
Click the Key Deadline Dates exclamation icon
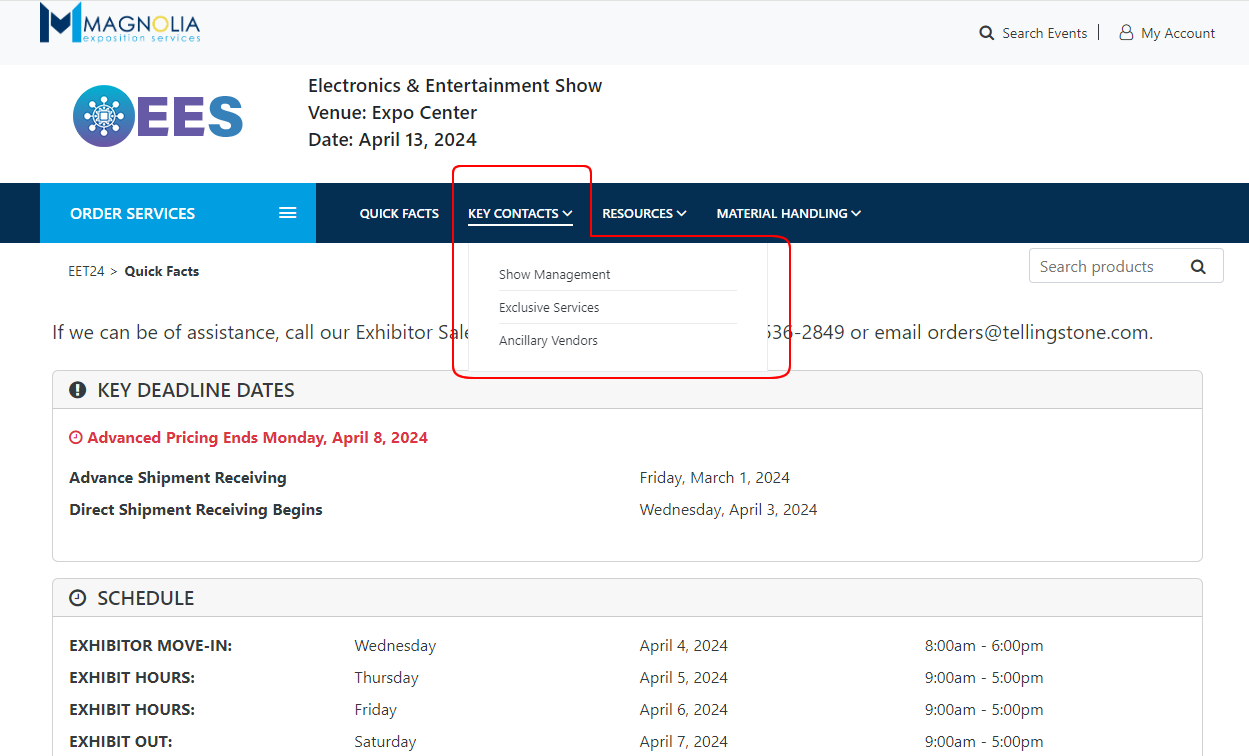pos(78,390)
